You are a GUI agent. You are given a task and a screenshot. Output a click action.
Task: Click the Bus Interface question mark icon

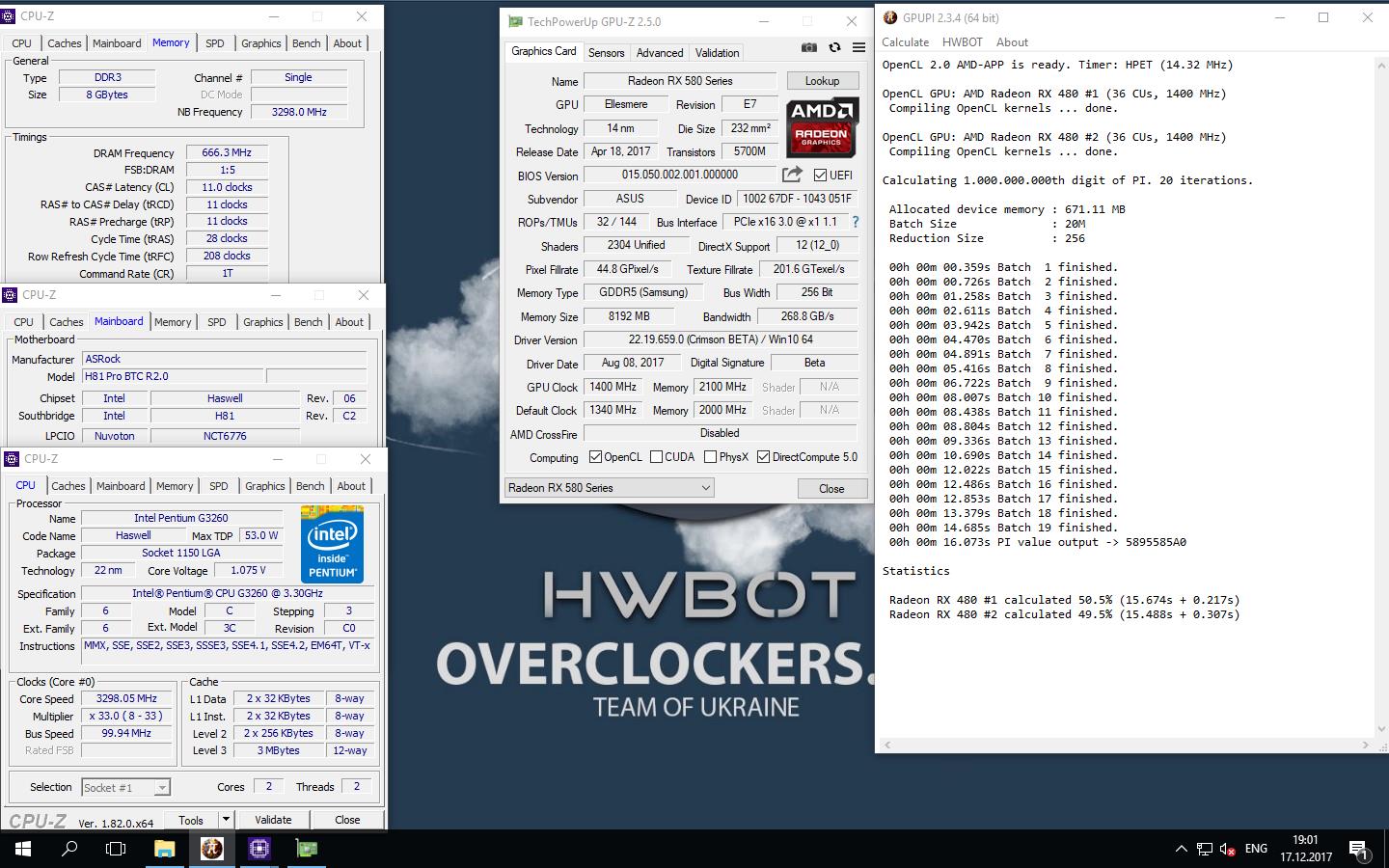pyautogui.click(x=855, y=222)
